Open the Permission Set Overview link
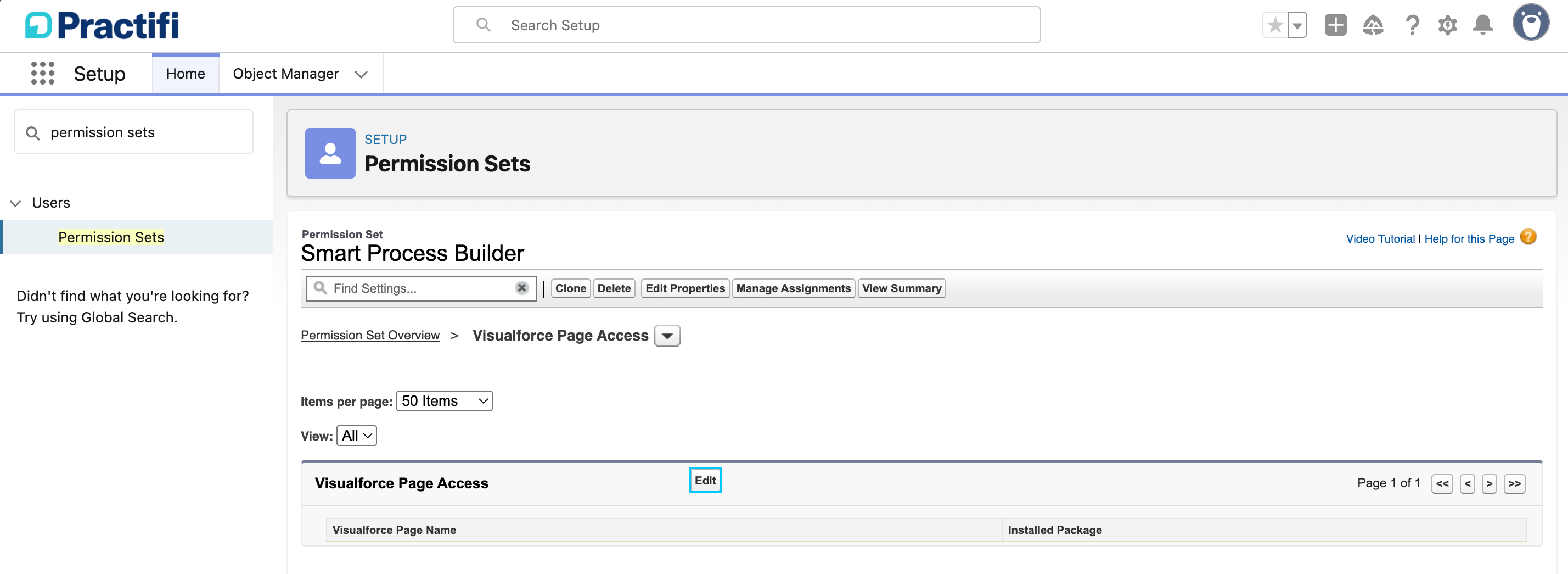Image resolution: width=1568 pixels, height=574 pixels. pyautogui.click(x=370, y=335)
